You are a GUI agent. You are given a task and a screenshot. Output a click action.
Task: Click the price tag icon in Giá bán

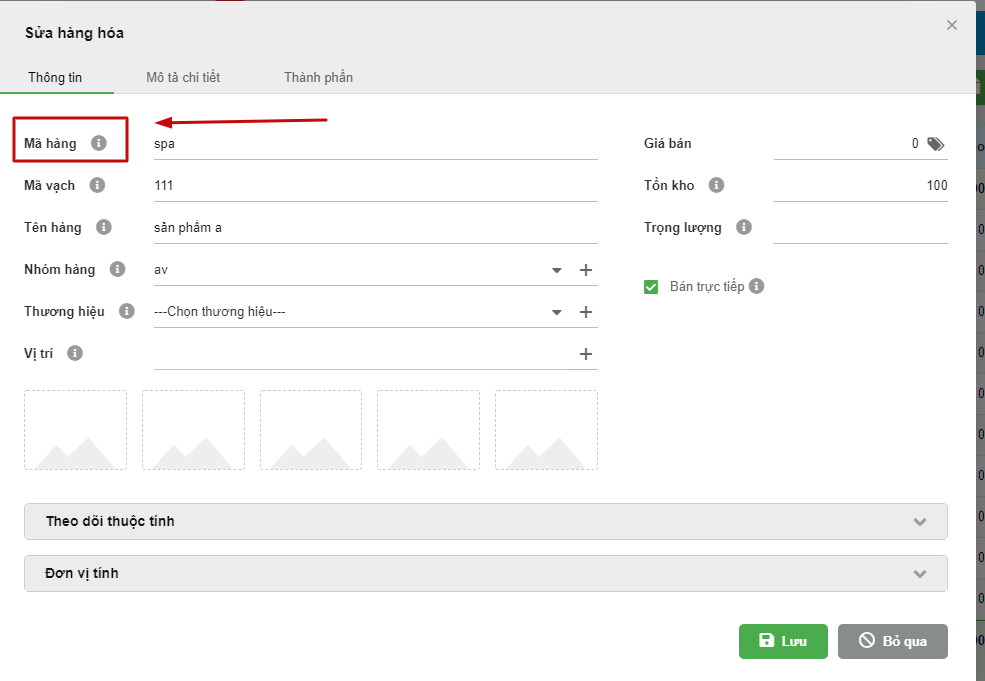coord(935,144)
